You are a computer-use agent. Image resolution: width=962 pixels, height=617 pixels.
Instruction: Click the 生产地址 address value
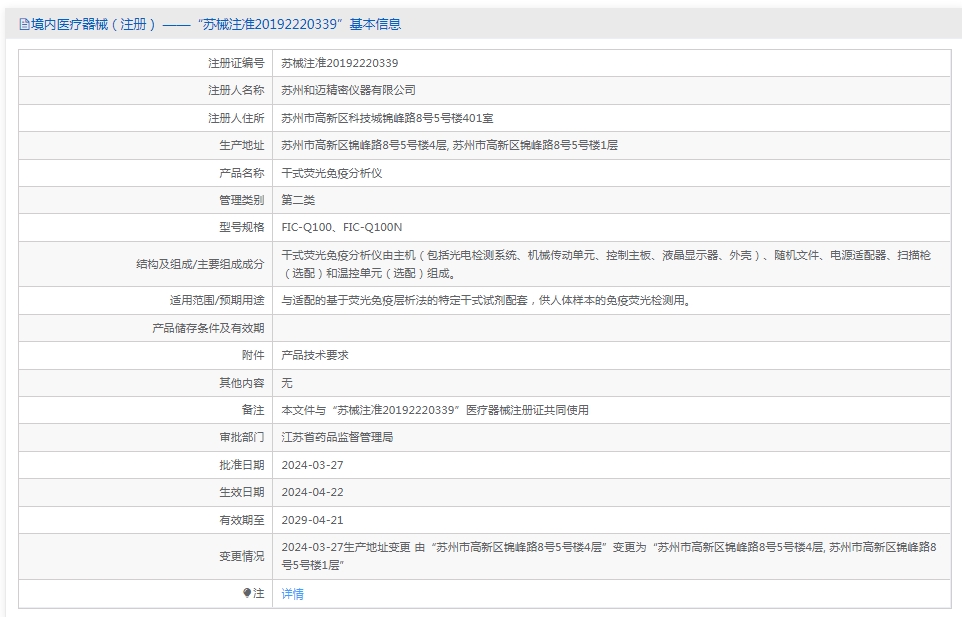[x=450, y=145]
